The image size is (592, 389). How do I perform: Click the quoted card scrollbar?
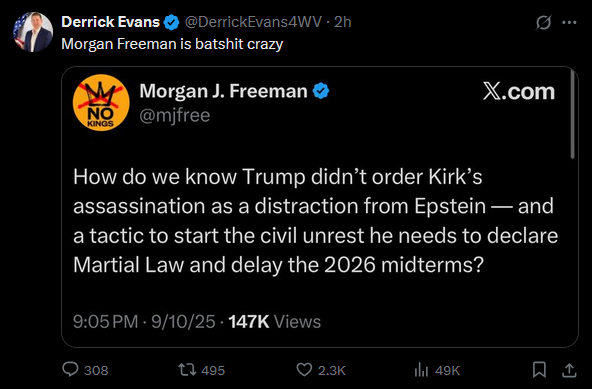click(x=572, y=115)
